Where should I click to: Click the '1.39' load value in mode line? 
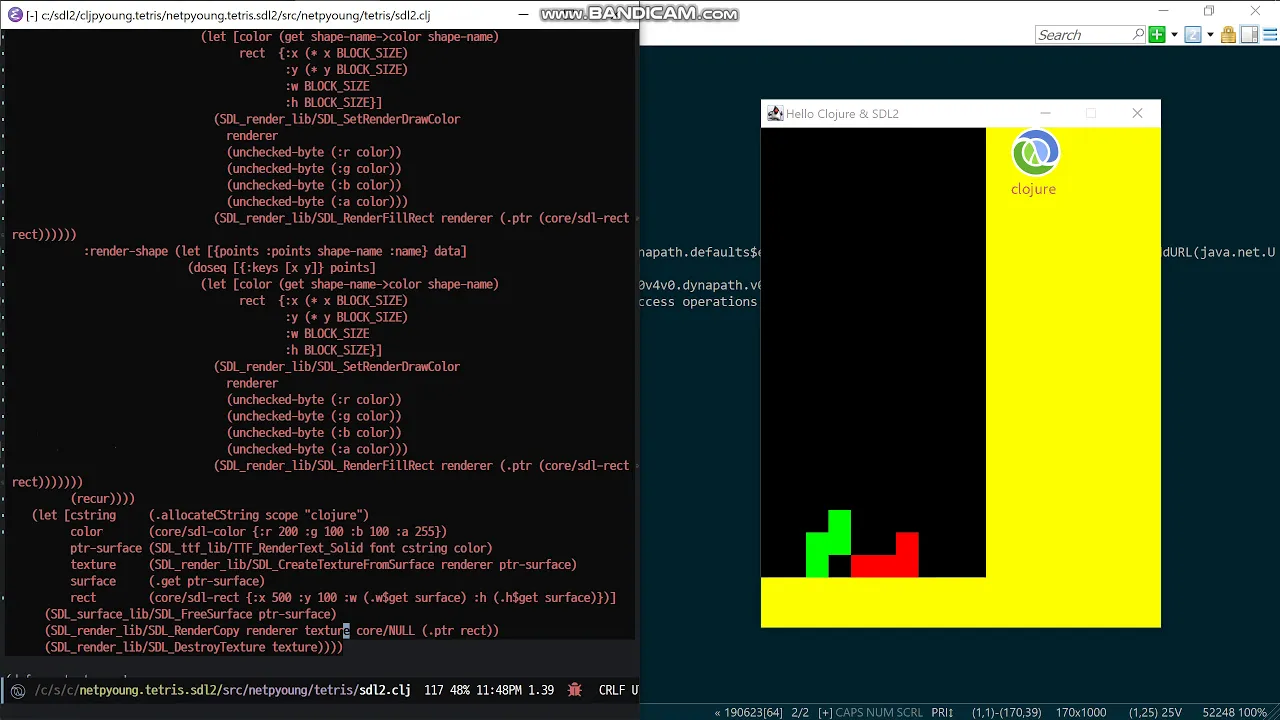coord(541,690)
